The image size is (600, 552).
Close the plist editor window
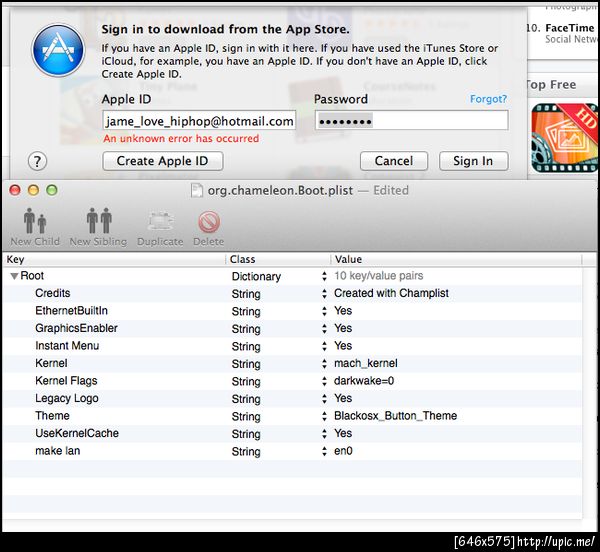pyautogui.click(x=15, y=190)
